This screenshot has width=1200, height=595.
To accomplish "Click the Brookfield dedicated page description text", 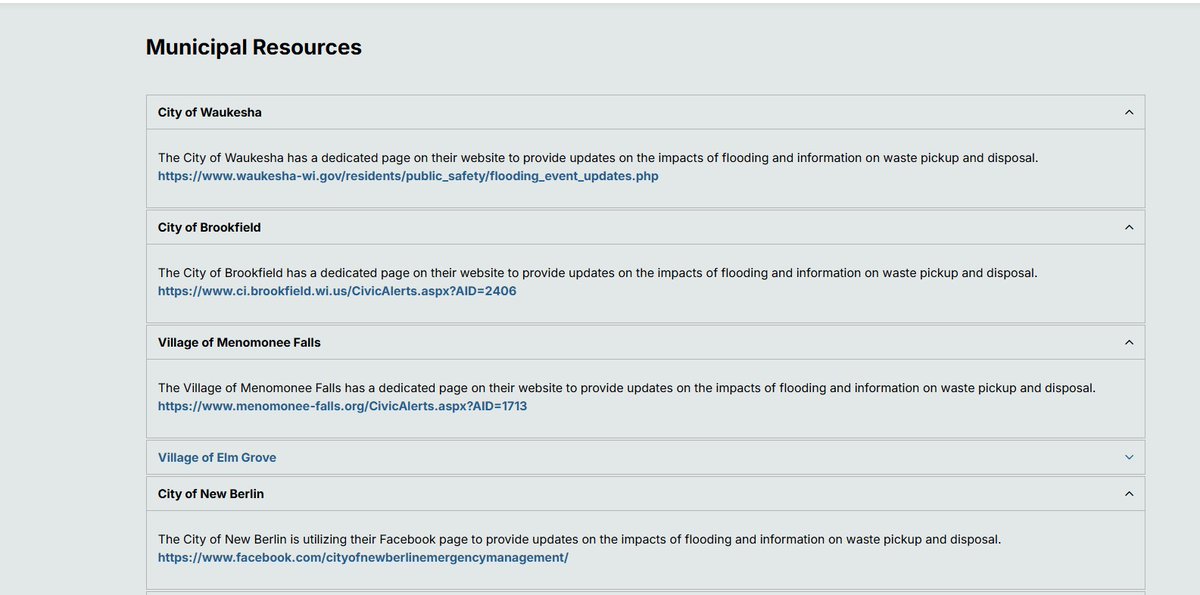I will click(x=598, y=273).
